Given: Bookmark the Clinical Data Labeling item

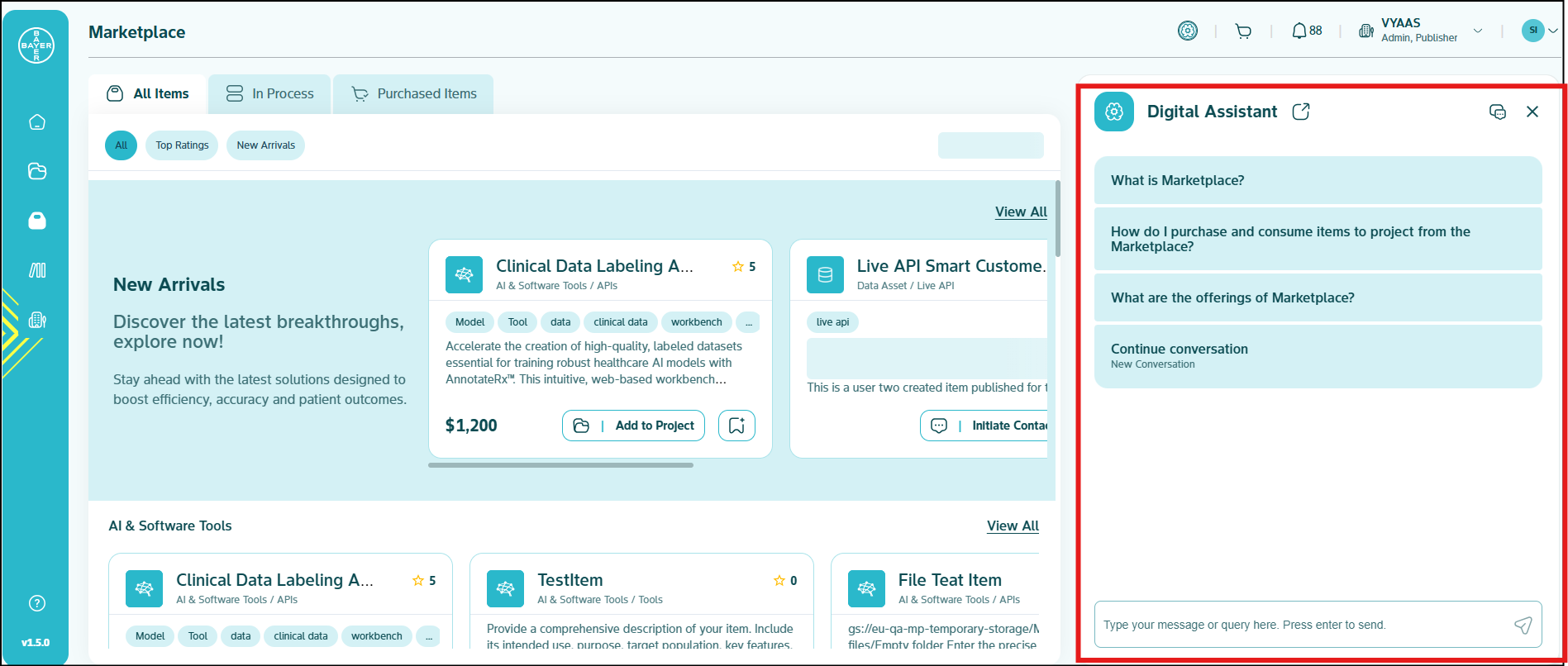Looking at the screenshot, I should pyautogui.click(x=736, y=426).
